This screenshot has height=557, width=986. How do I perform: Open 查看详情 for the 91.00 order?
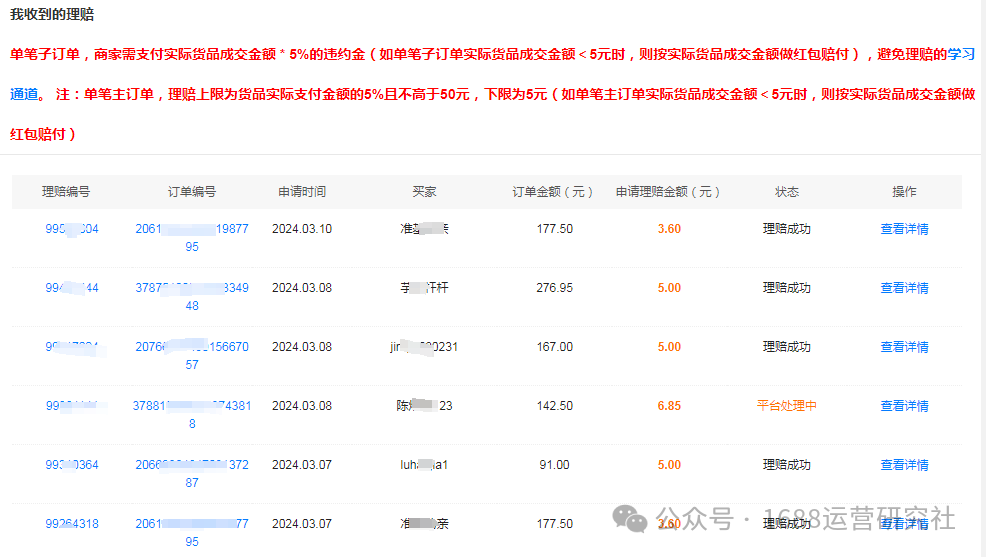tap(904, 465)
